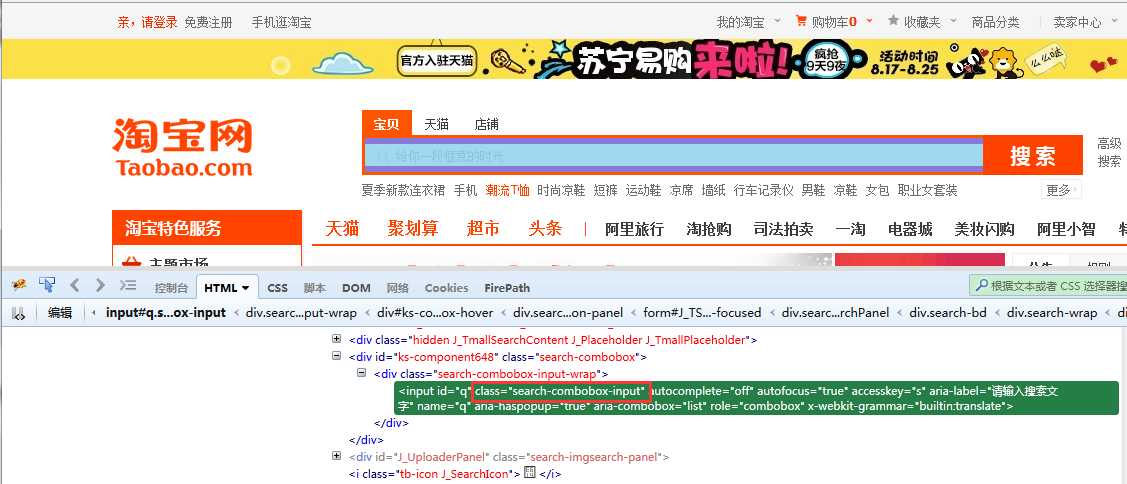Toggle the Firebug command line popup
The height and width of the screenshot is (484, 1127).
pyautogui.click(x=128, y=286)
